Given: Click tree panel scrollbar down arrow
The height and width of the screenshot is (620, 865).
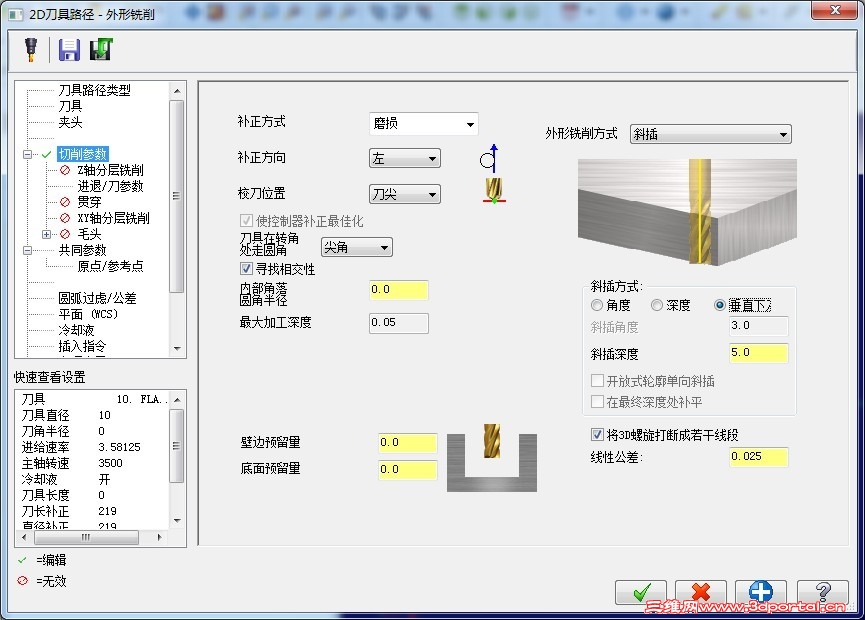Looking at the screenshot, I should [177, 349].
